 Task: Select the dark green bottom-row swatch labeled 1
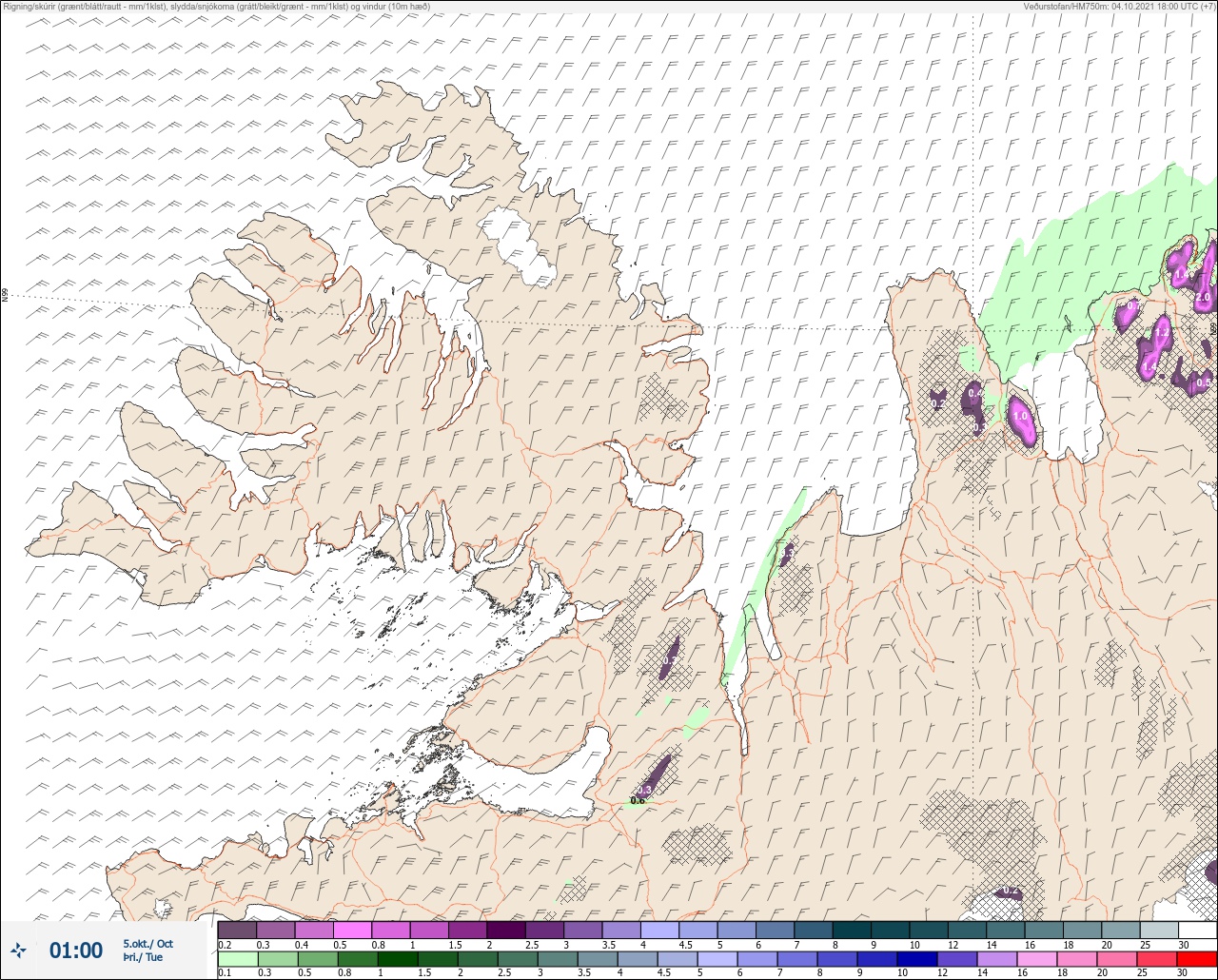[396, 959]
